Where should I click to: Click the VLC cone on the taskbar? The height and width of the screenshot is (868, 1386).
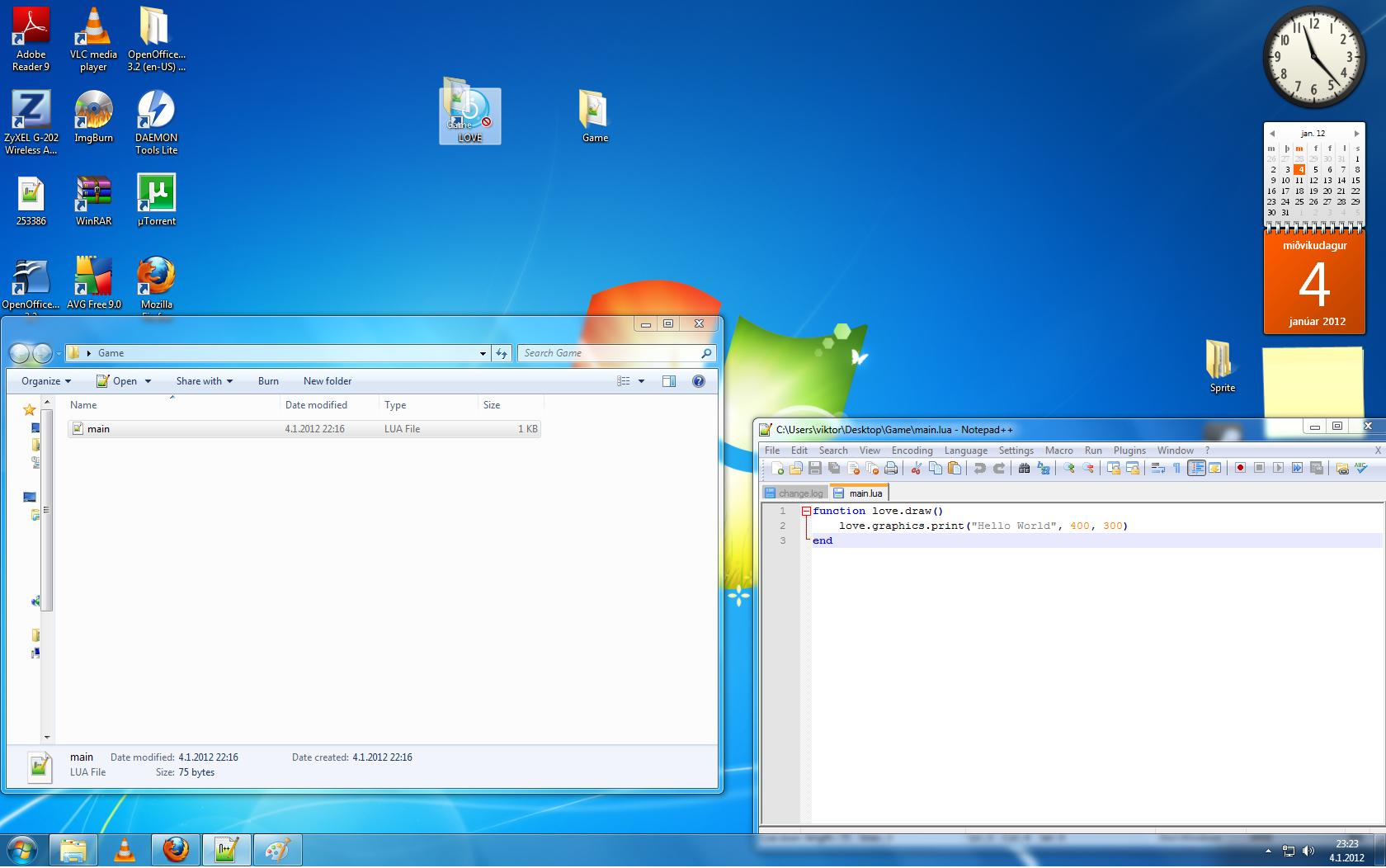point(125,850)
